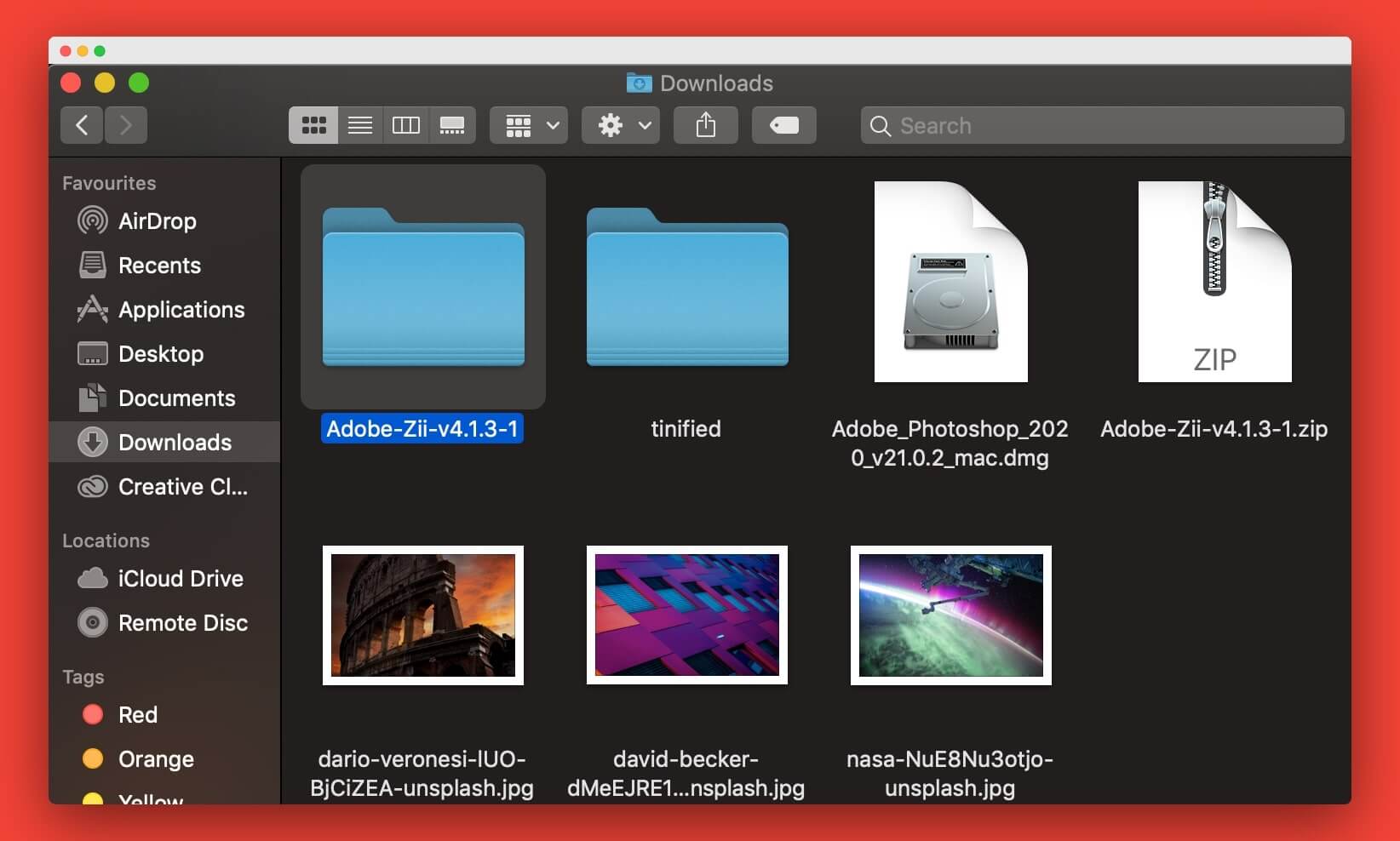Click the Adobe_Photoshop_2020_v21.0.2_mac.dmg file name
Screen dimensions: 1400x841
(x=950, y=443)
